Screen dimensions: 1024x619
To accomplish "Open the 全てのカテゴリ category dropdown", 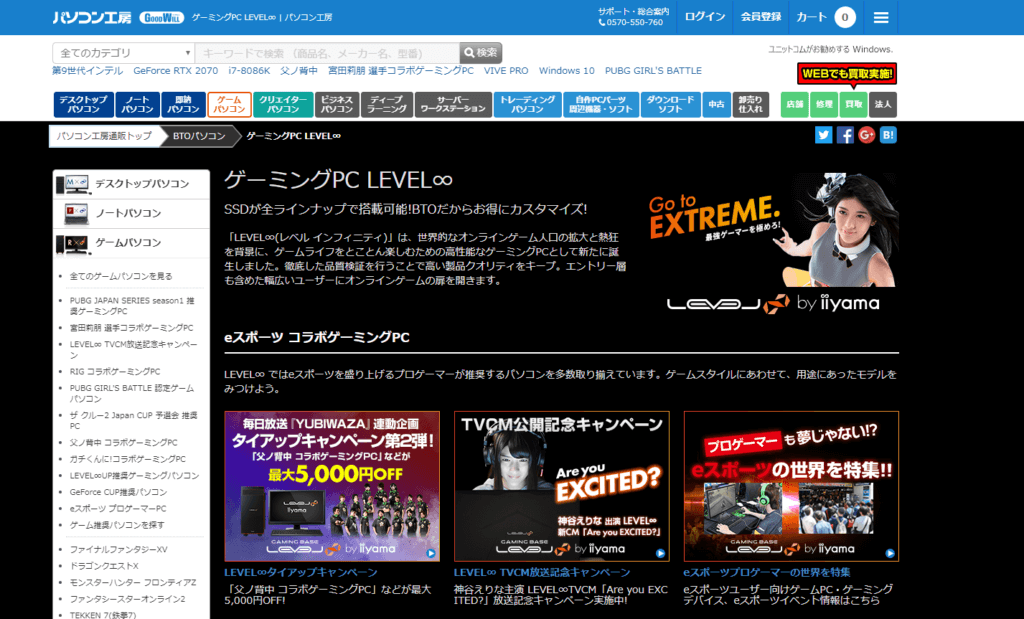I will 123,53.
